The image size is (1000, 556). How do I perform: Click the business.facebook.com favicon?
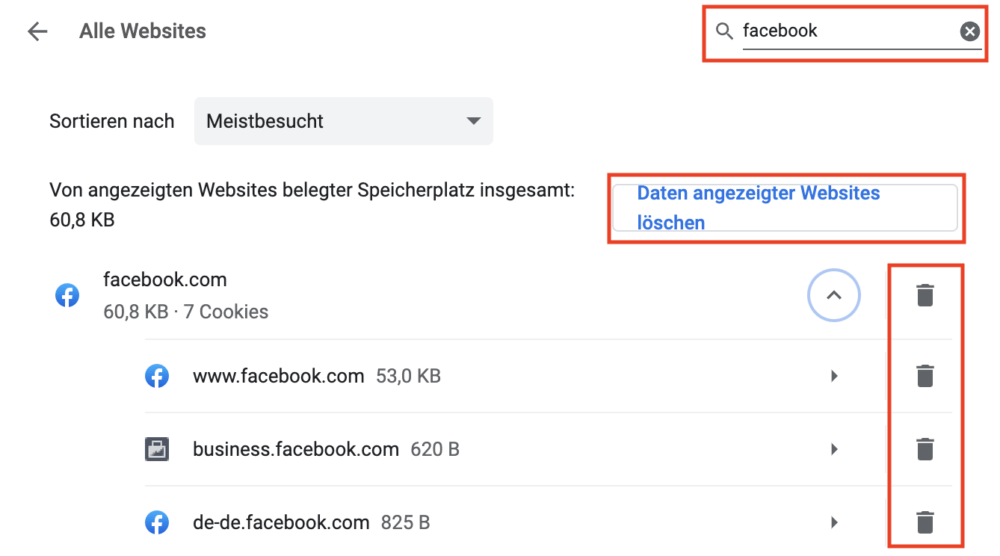[x=157, y=449]
